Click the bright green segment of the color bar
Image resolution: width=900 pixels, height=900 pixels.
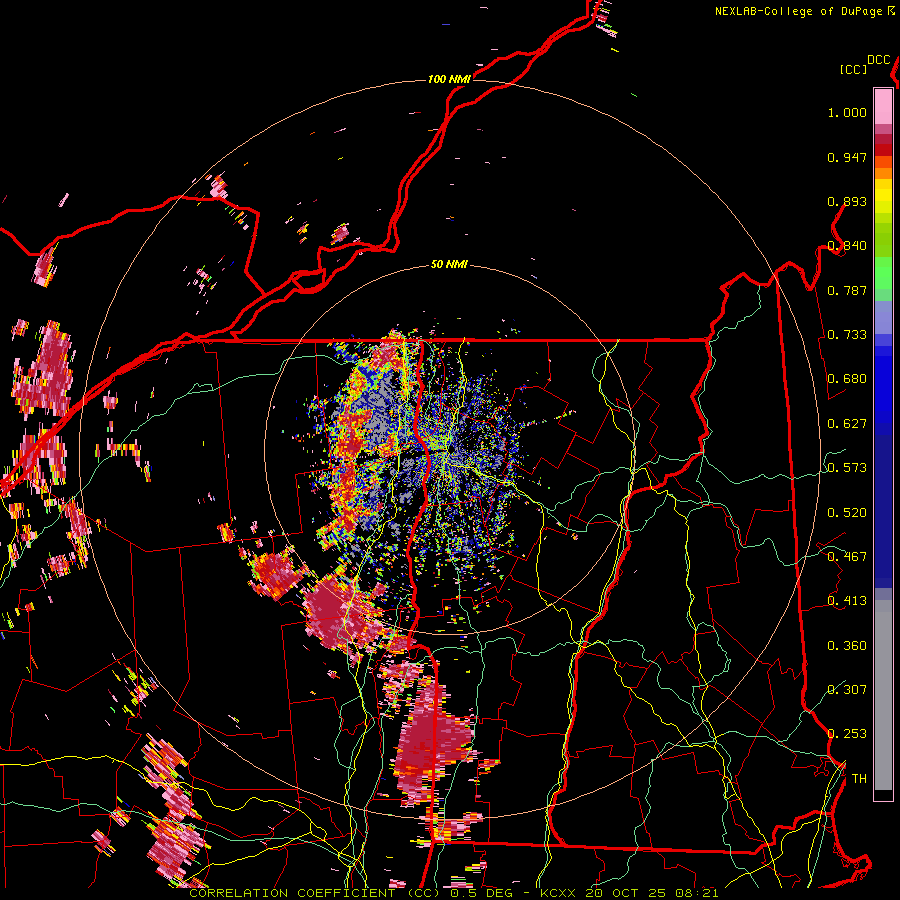tap(883, 273)
